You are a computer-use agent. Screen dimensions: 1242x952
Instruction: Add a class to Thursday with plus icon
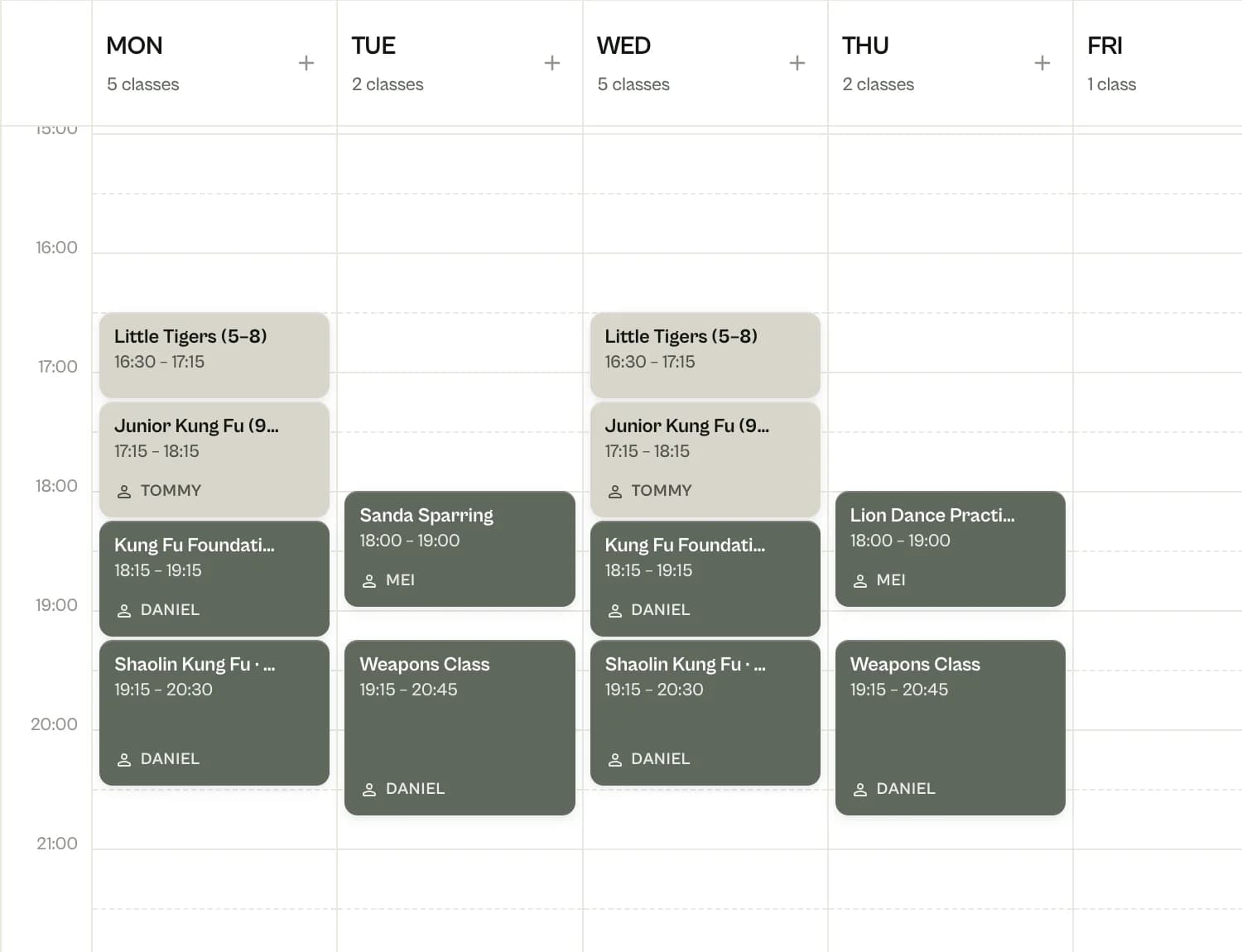(1042, 63)
